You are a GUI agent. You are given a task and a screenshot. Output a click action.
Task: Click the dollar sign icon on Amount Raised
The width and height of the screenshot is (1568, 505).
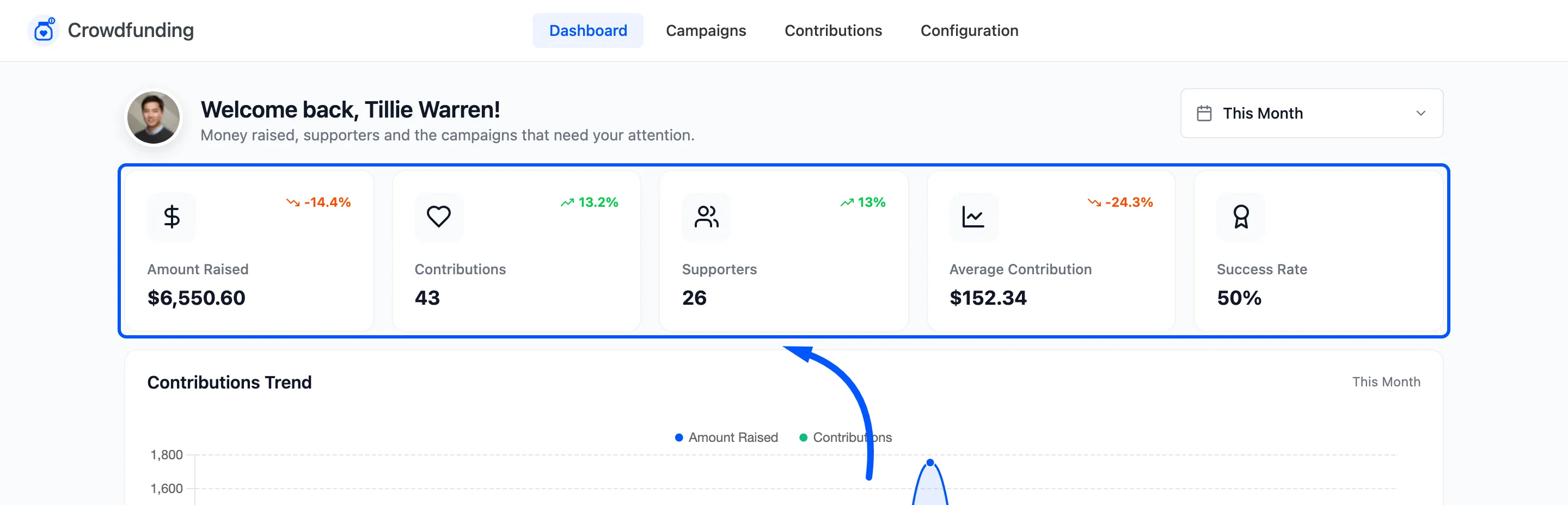coord(171,217)
